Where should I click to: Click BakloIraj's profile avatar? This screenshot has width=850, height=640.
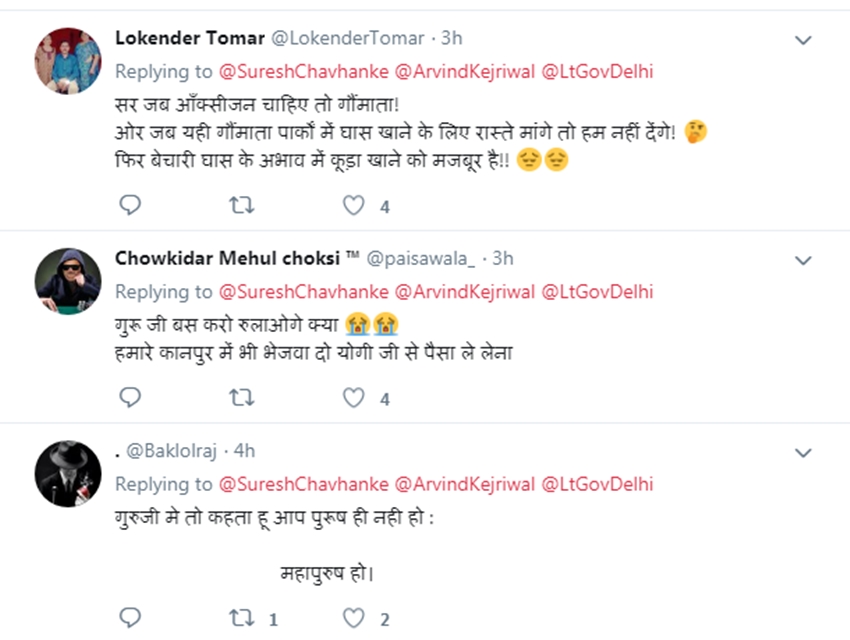pyautogui.click(x=68, y=471)
